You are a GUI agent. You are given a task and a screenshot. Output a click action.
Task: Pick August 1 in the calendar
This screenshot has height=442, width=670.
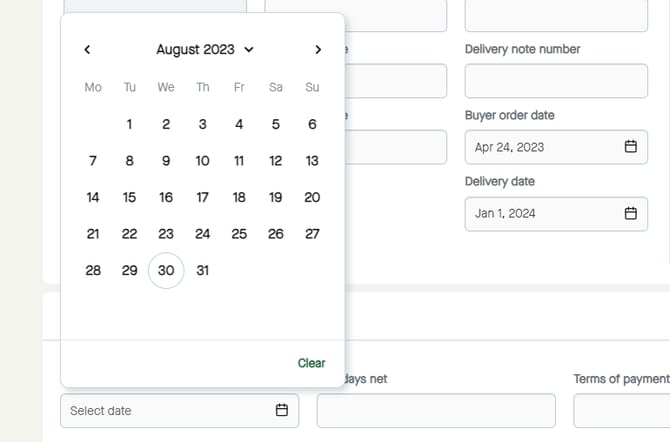tap(129, 124)
